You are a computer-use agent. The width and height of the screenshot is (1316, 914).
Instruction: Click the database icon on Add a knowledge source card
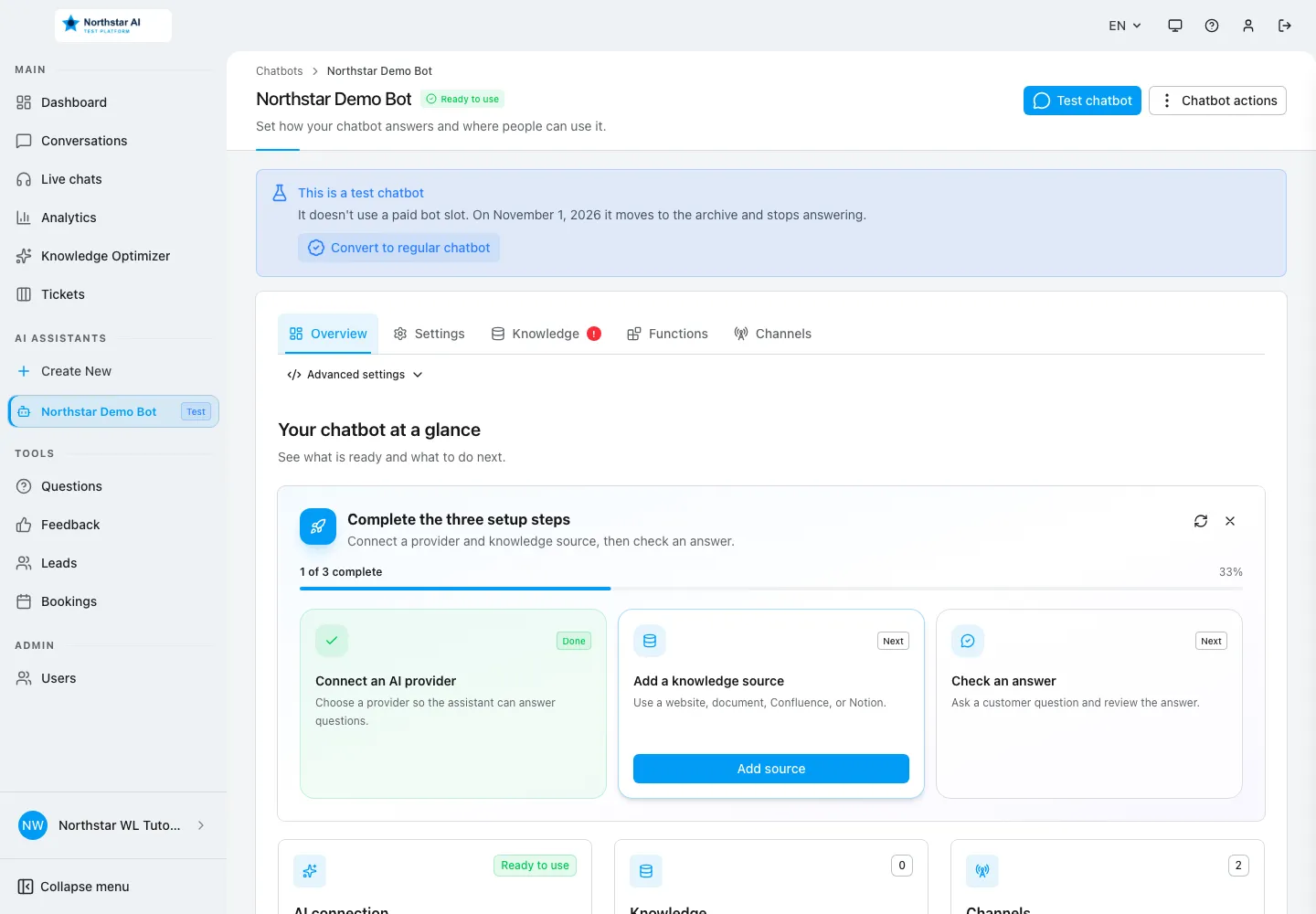click(x=650, y=641)
